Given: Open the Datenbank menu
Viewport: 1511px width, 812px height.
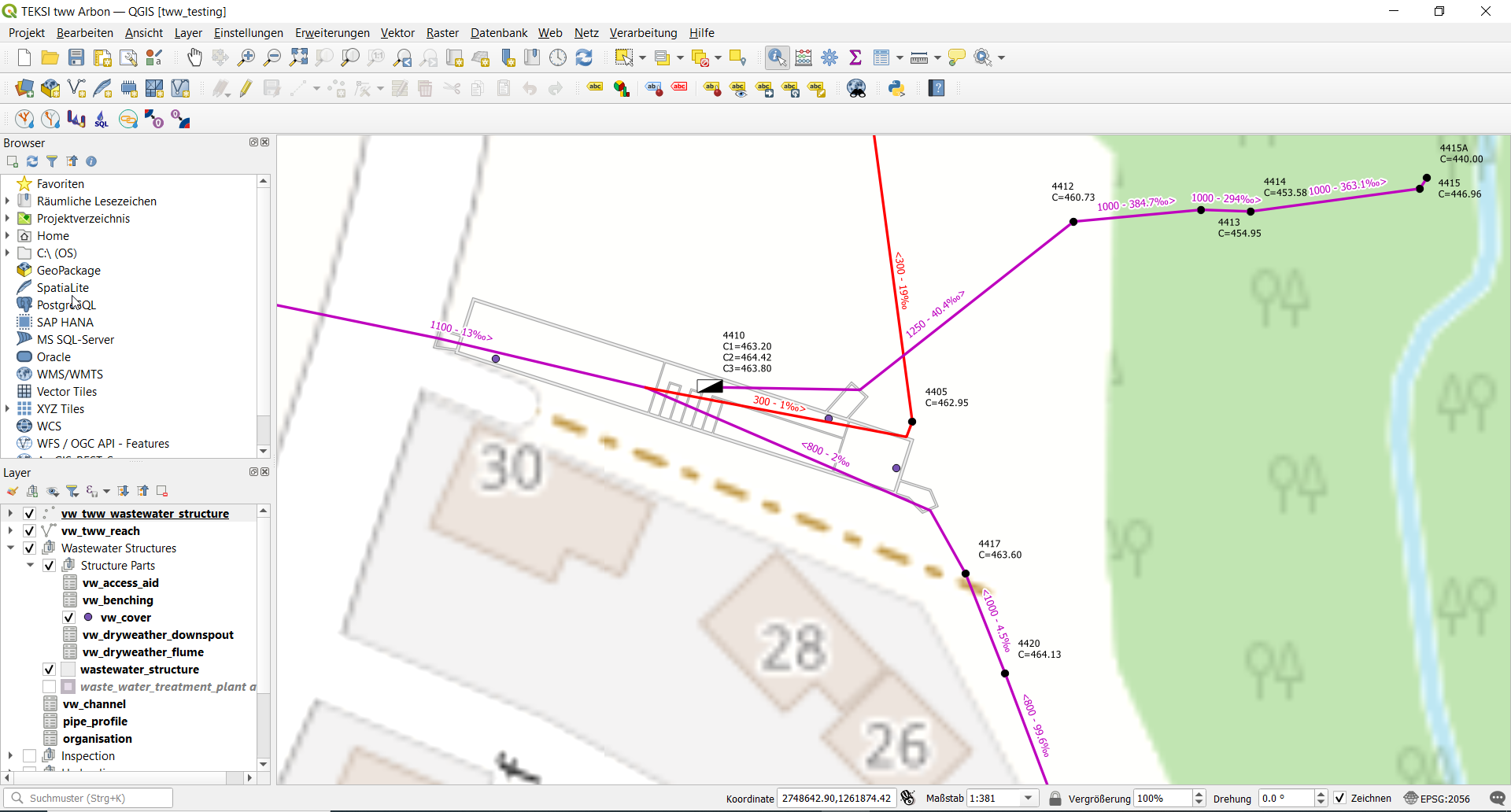Looking at the screenshot, I should coord(499,33).
